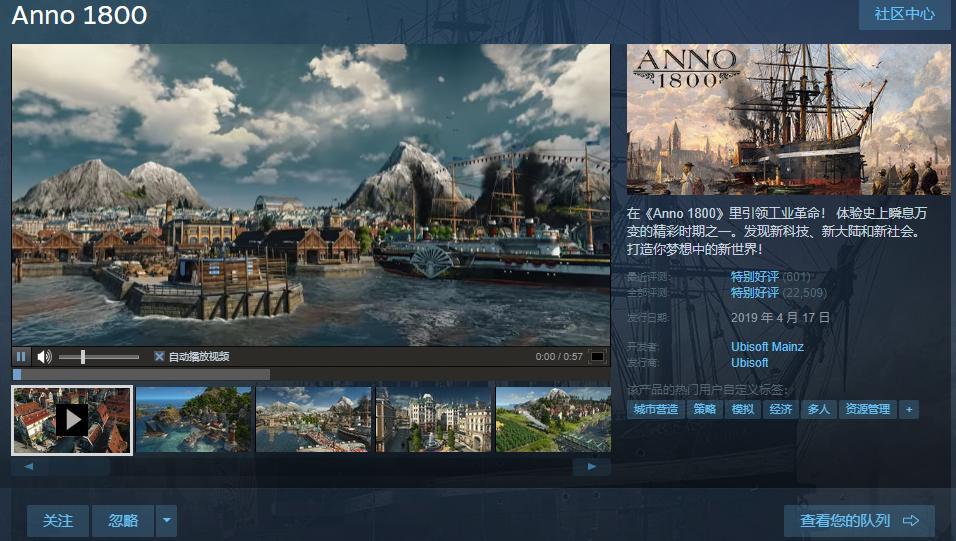Select the third screenshot thumbnail of the port city

(313, 420)
